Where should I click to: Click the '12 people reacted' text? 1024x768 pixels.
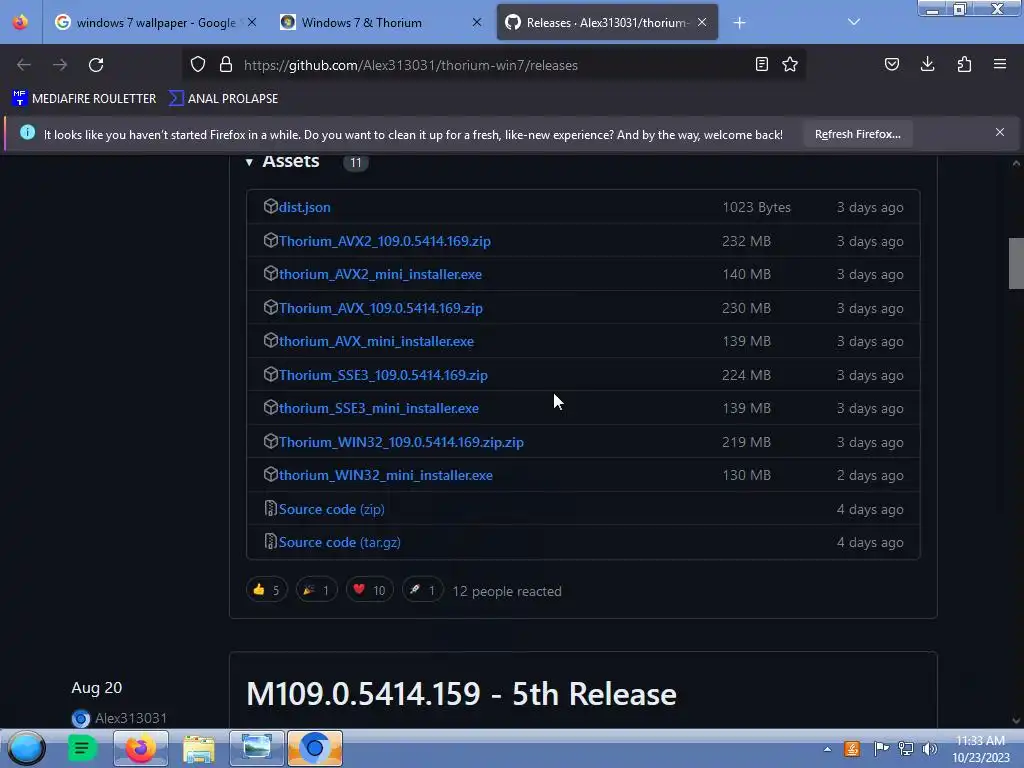coord(507,591)
